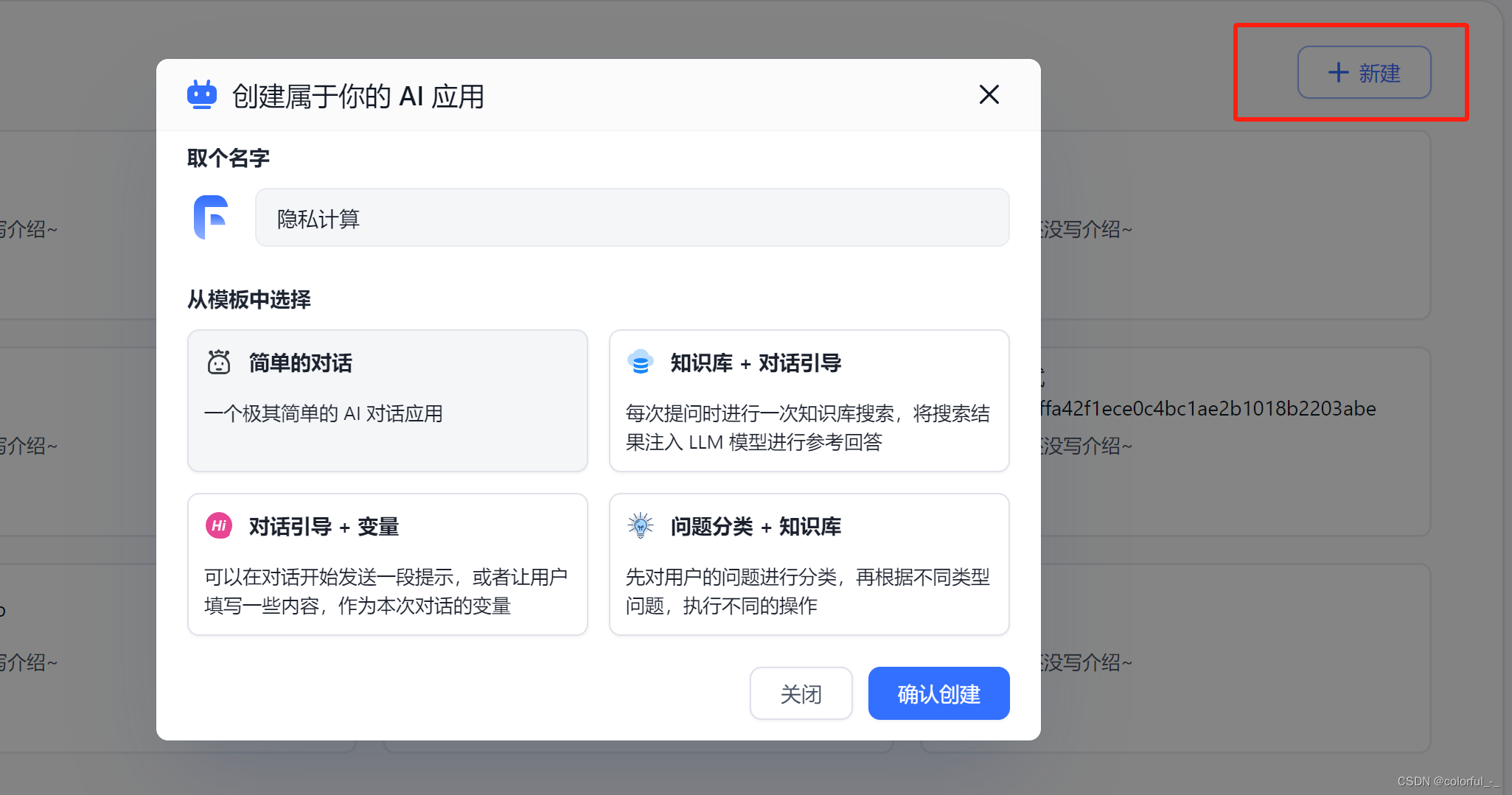Confirm creation with 确认创建 button

[x=938, y=693]
